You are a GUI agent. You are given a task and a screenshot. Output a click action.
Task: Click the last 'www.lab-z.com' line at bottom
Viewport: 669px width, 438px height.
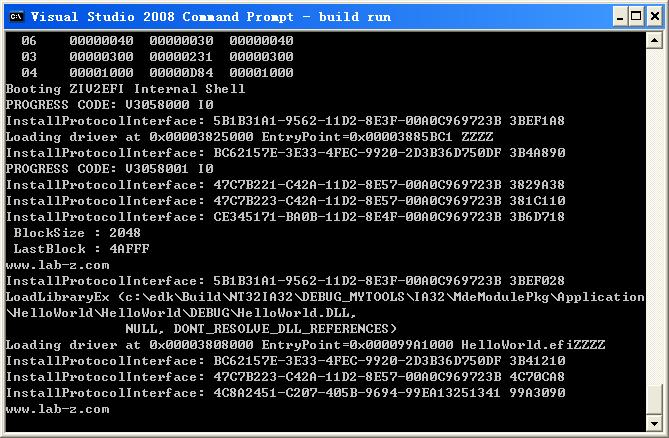58,409
